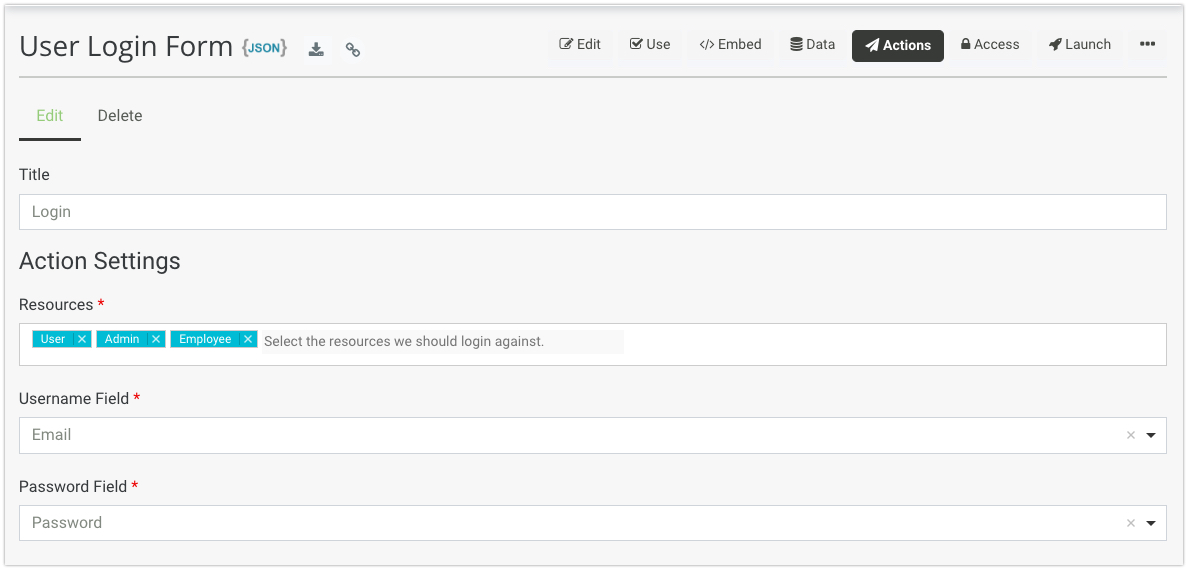Remove the Employee resource tag
Viewport: 1188px width, 570px height.
pyautogui.click(x=248, y=339)
